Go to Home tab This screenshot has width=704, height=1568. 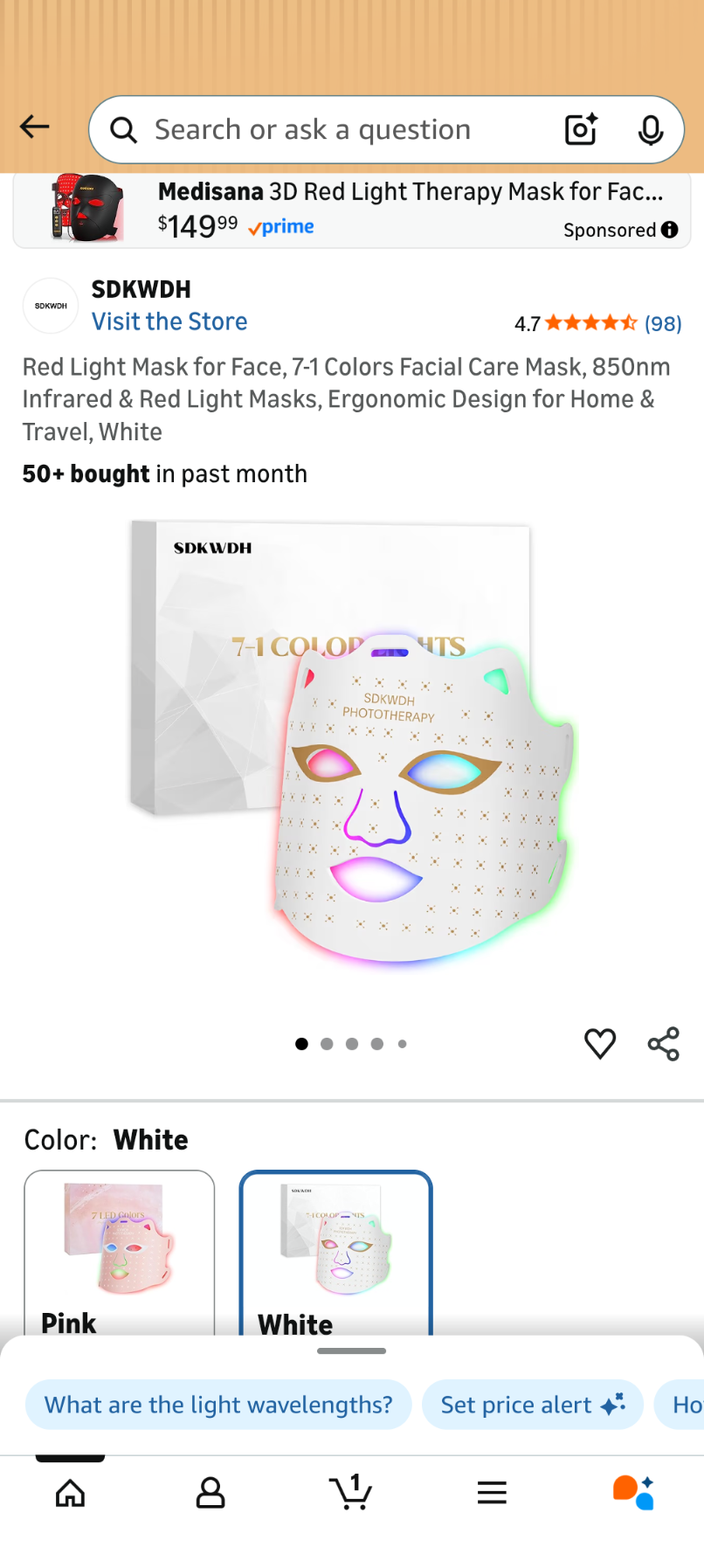click(x=71, y=1492)
